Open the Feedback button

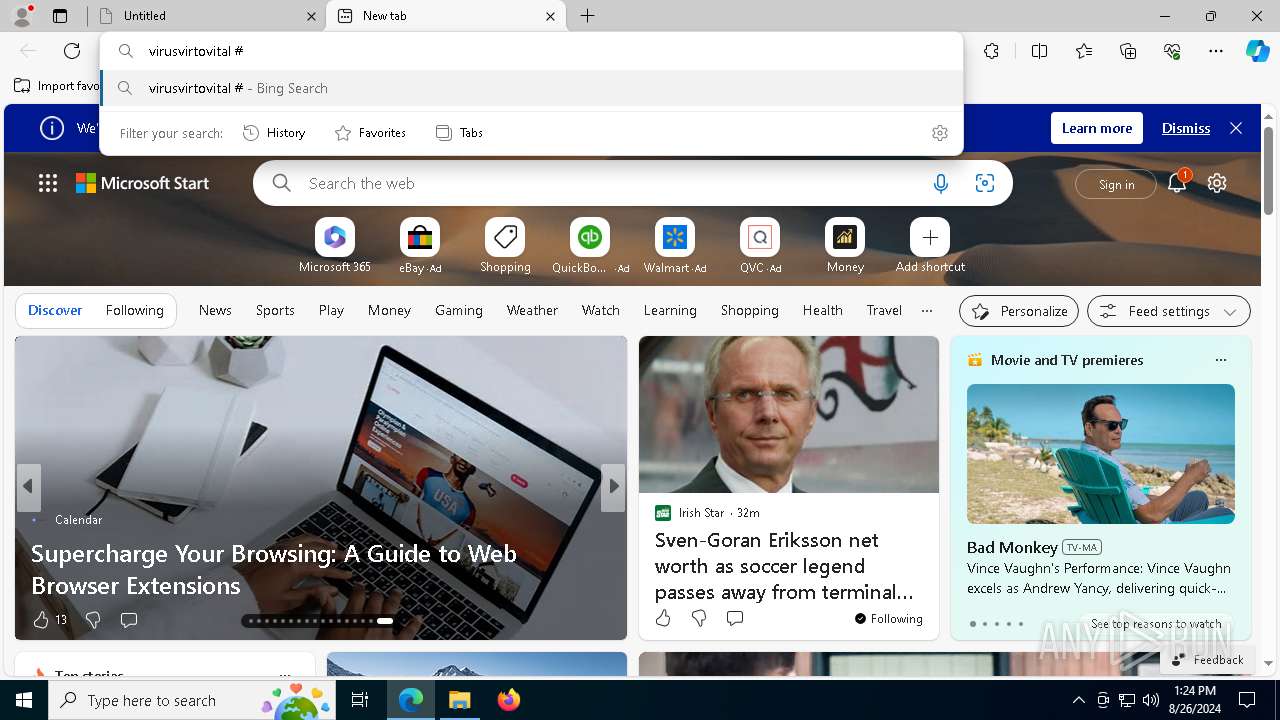pos(1206,660)
